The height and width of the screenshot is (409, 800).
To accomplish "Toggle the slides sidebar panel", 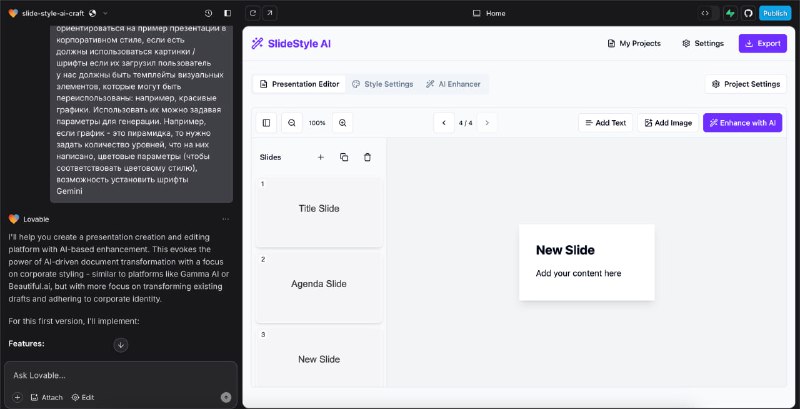I will tap(266, 123).
